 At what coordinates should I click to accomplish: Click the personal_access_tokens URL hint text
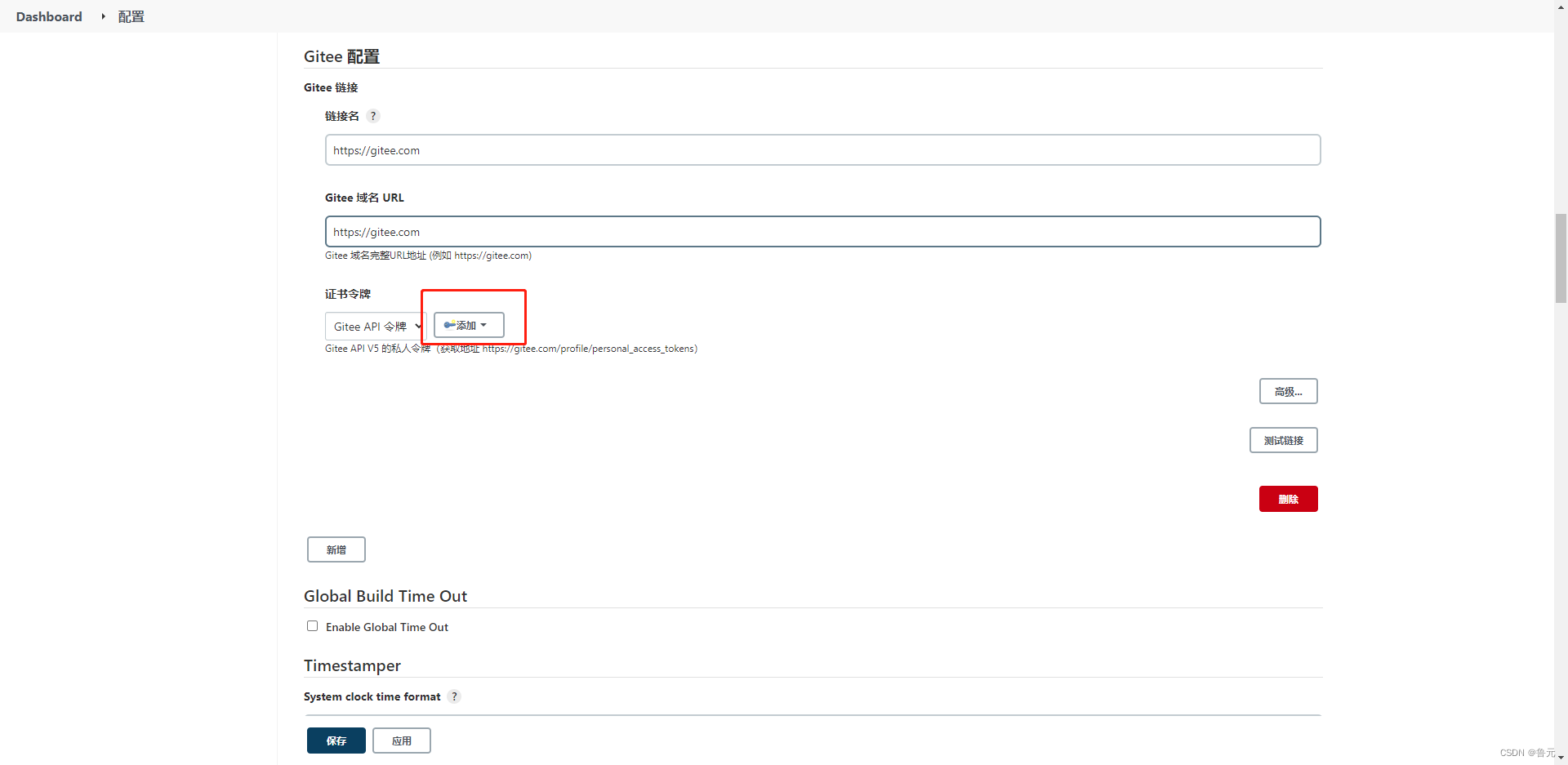coord(511,349)
